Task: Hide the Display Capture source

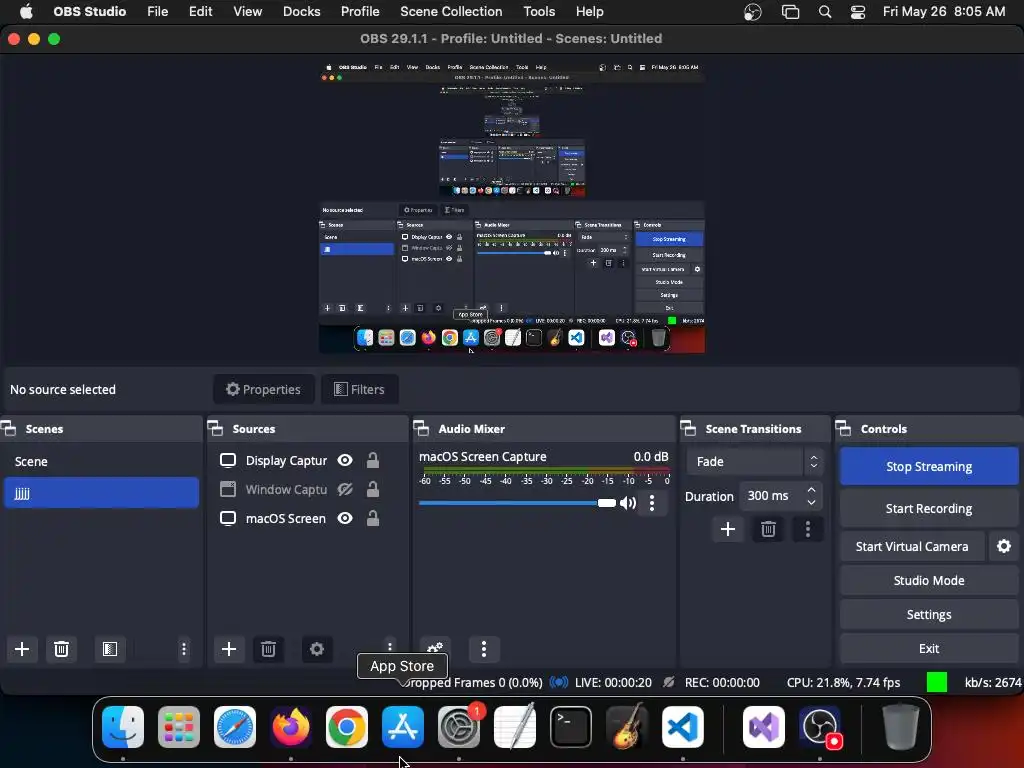Action: (345, 460)
